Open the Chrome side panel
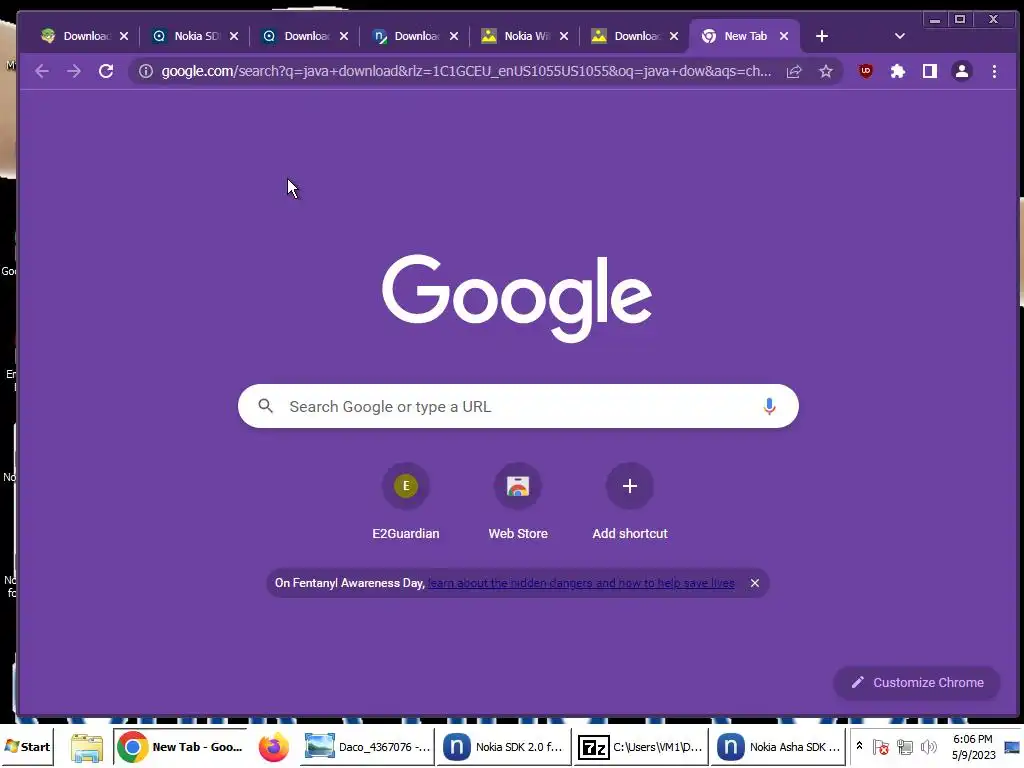The image size is (1024, 768). click(x=930, y=71)
